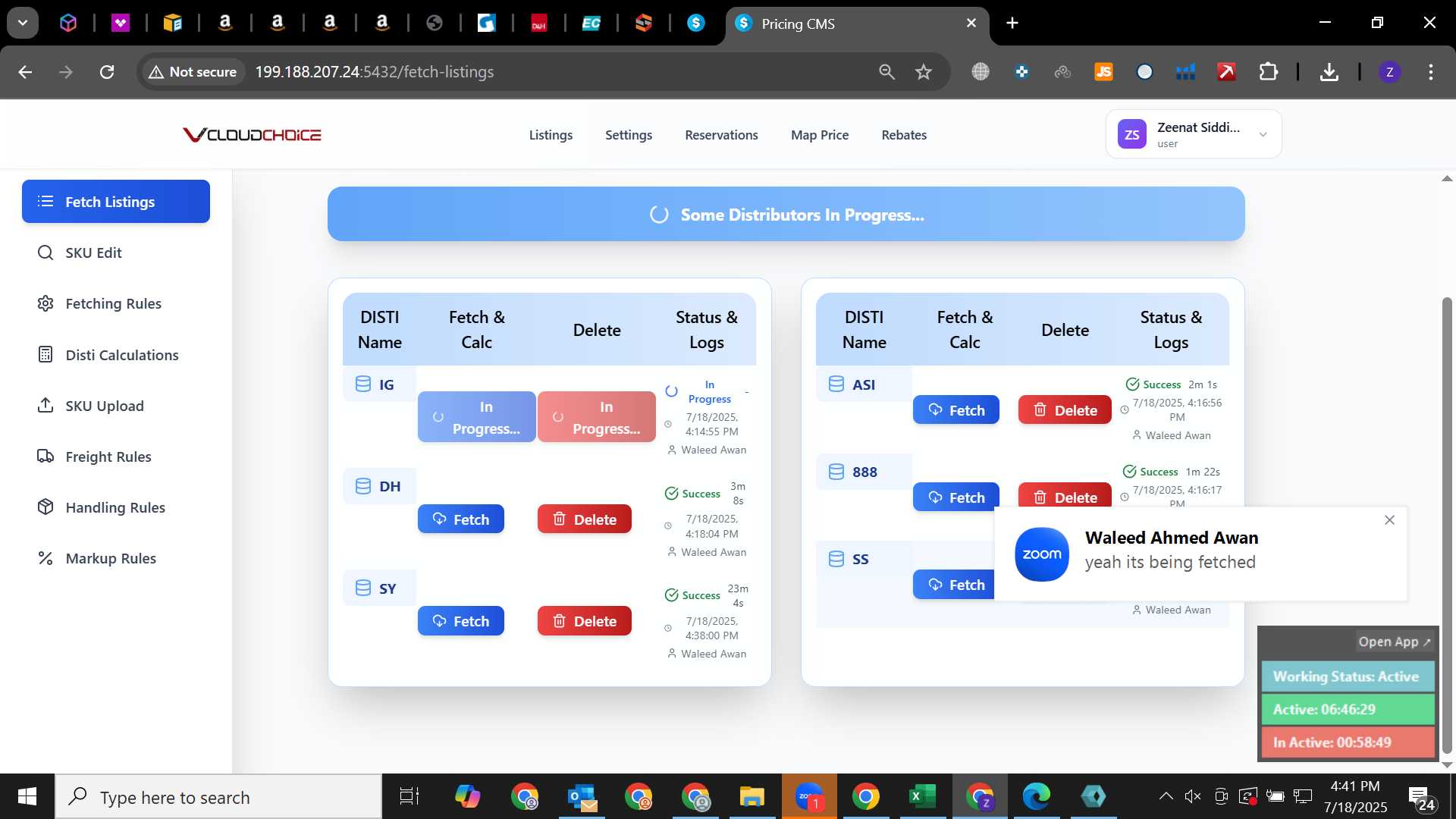Open the Windows Start menu
The width and height of the screenshot is (1456, 819).
click(27, 797)
